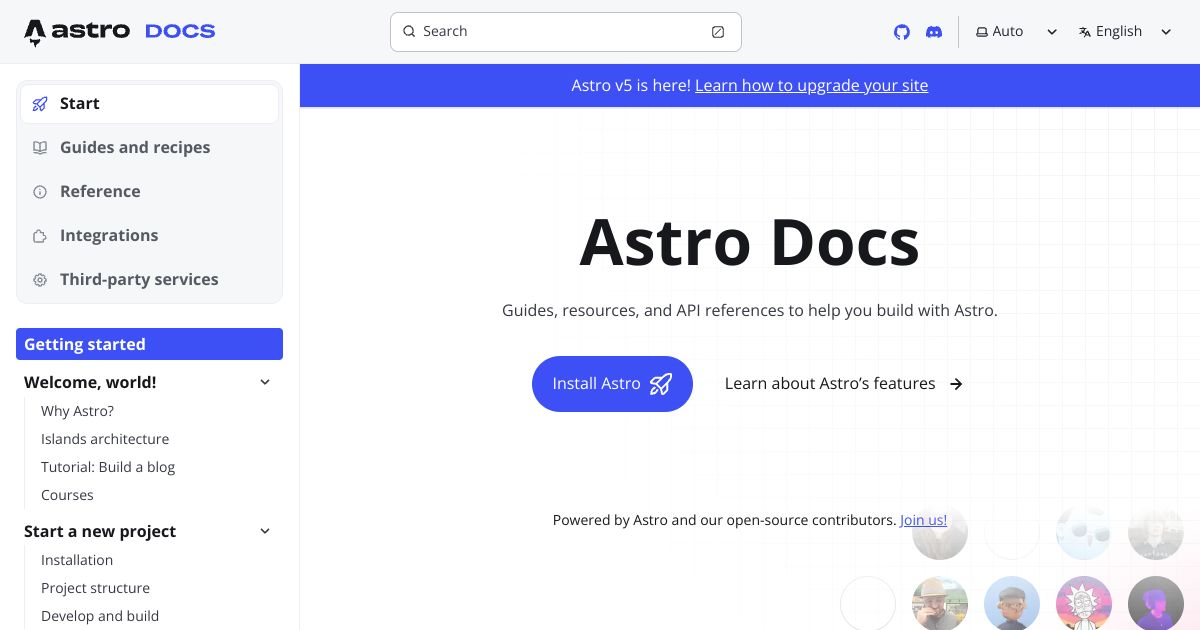Click the magnifying glass icon in the search box
The image size is (1200, 630).
coord(409,32)
